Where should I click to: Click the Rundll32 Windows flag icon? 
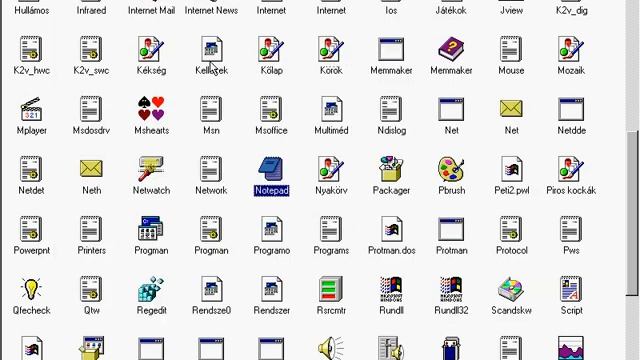tap(451, 289)
